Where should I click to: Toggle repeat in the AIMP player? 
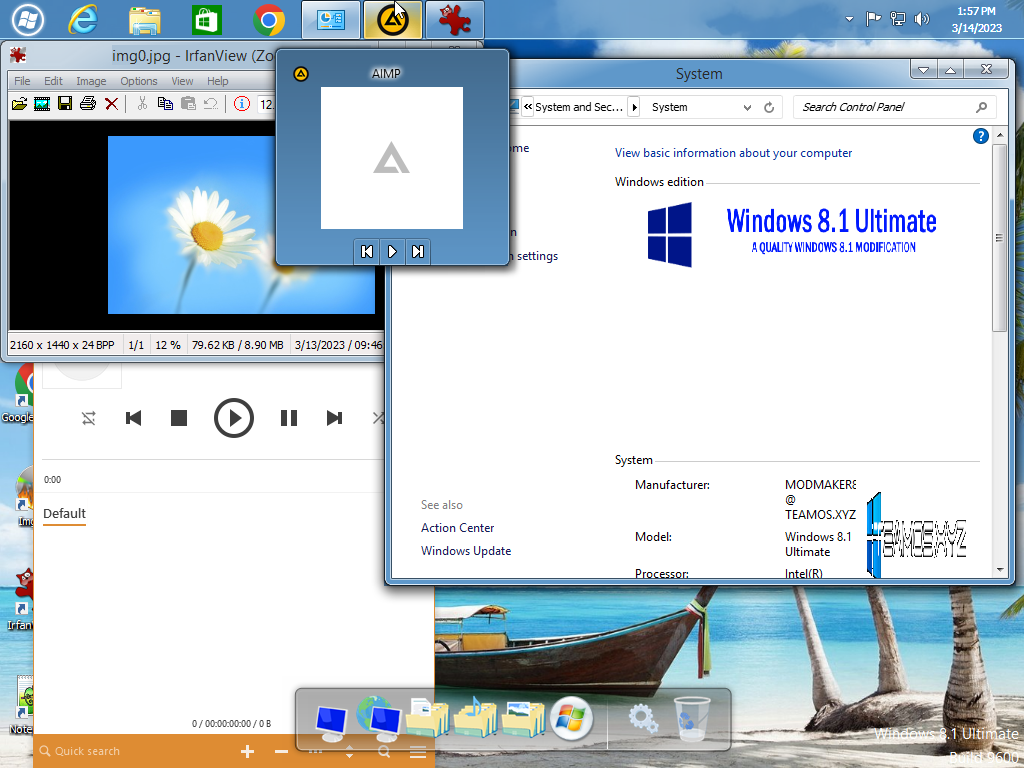pos(89,418)
